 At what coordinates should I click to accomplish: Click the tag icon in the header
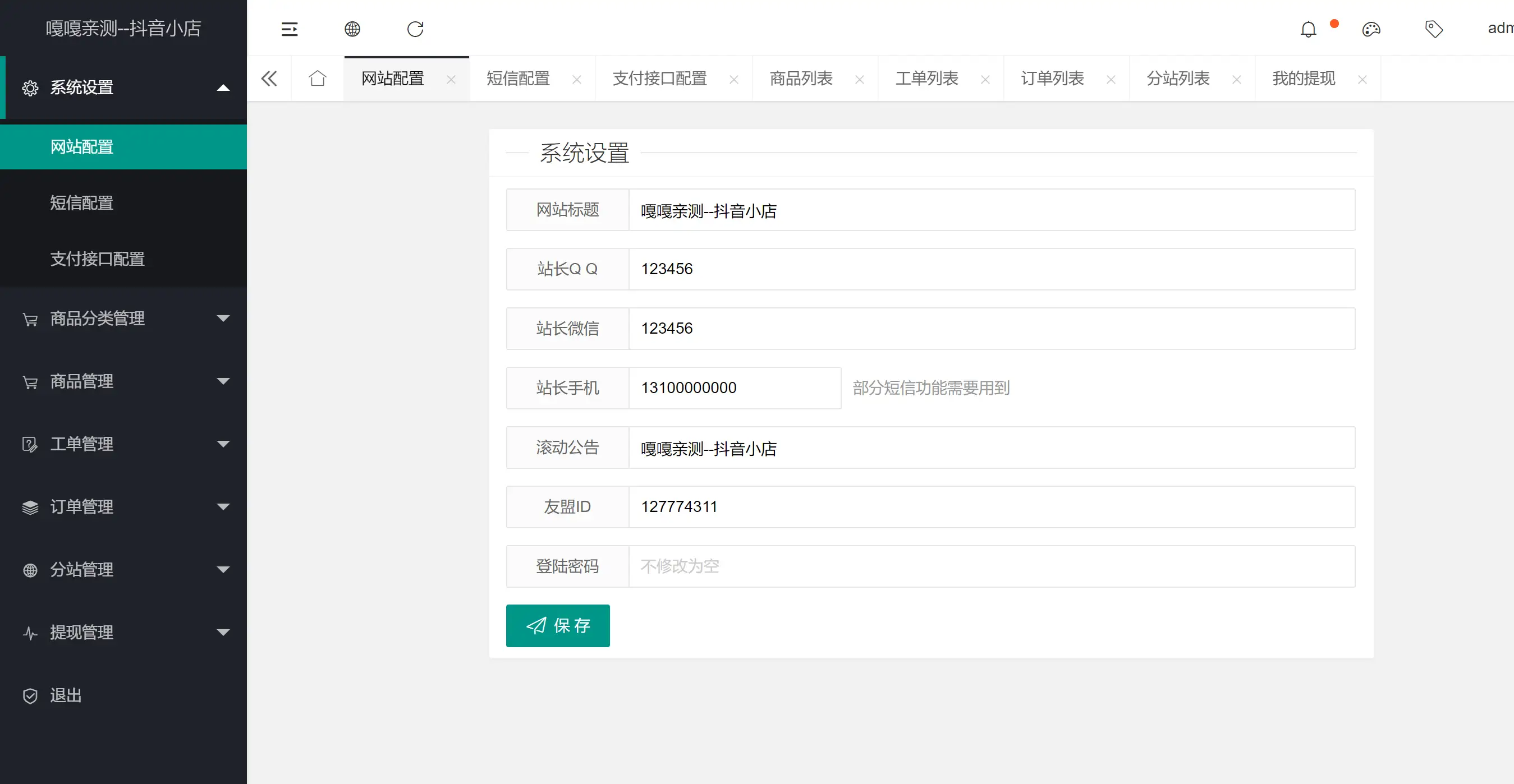click(1434, 29)
